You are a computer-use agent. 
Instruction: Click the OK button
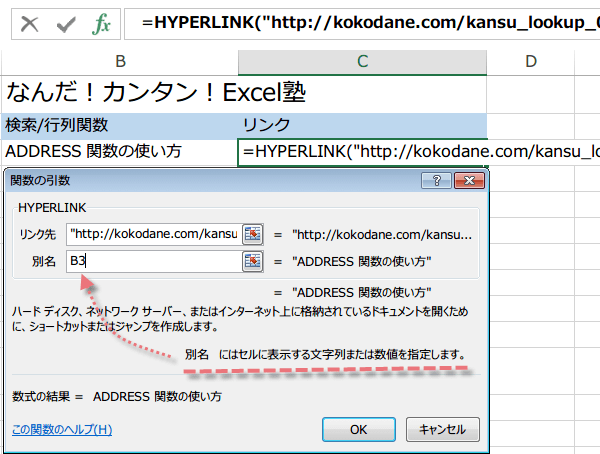point(359,430)
